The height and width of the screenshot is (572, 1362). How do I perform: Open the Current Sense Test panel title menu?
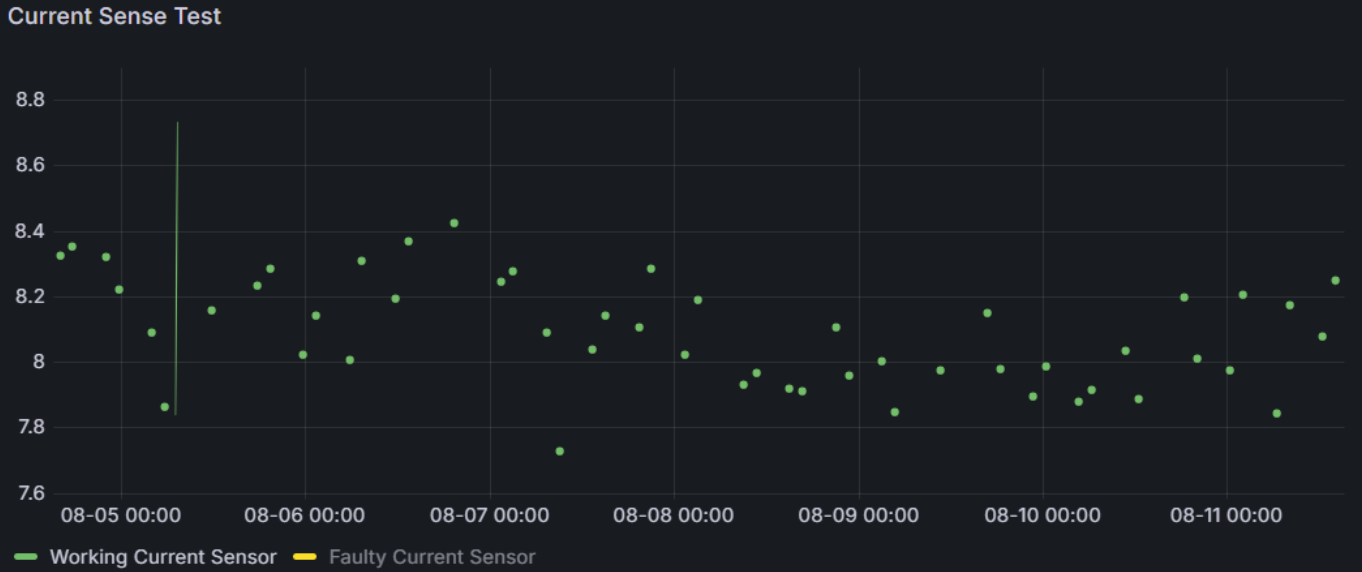(x=115, y=17)
